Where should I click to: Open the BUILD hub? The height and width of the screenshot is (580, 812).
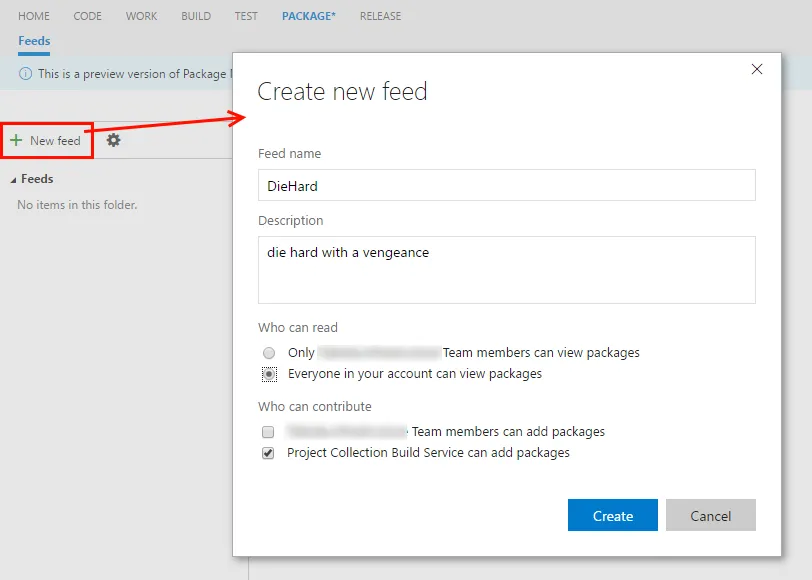[195, 16]
